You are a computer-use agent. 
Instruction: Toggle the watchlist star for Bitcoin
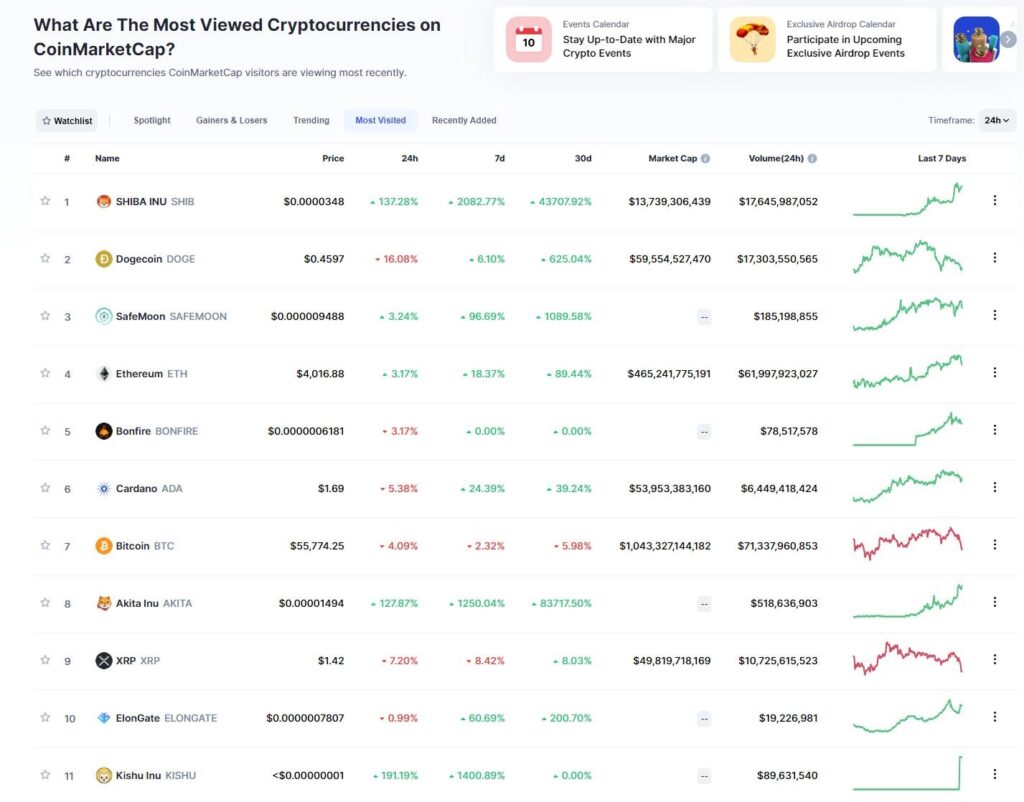(45, 545)
